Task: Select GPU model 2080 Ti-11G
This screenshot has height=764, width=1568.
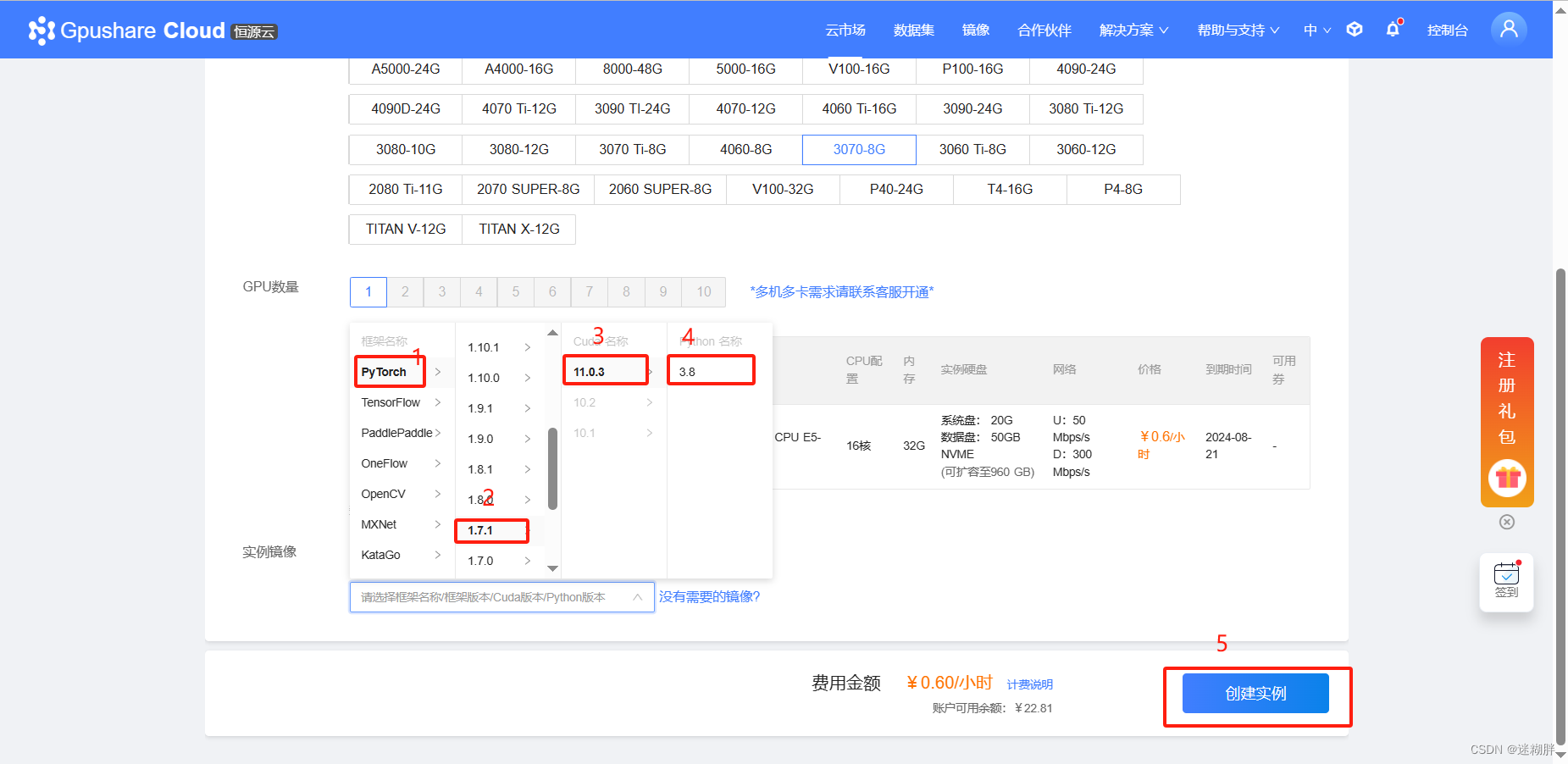Action: (x=406, y=189)
